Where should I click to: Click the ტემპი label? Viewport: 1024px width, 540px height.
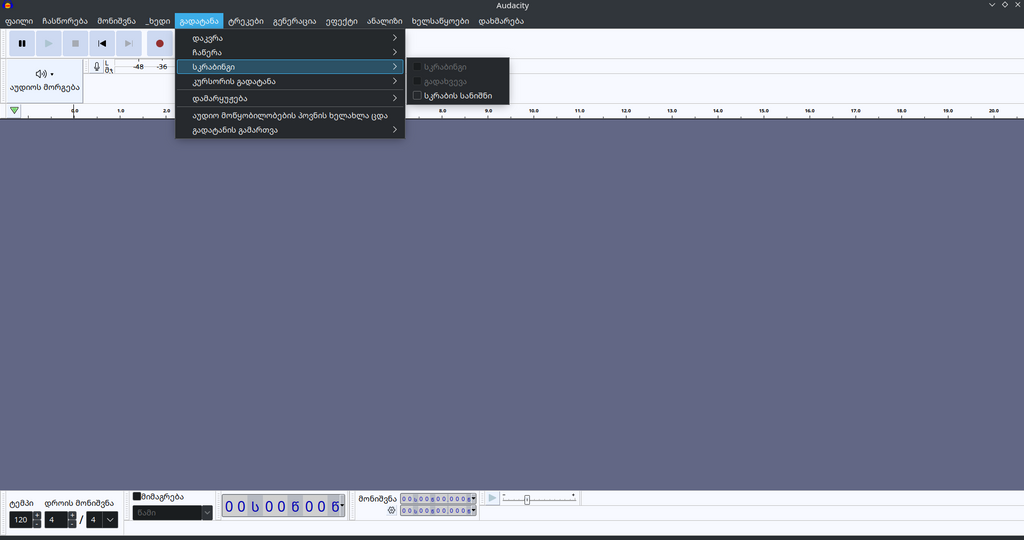(x=21, y=503)
